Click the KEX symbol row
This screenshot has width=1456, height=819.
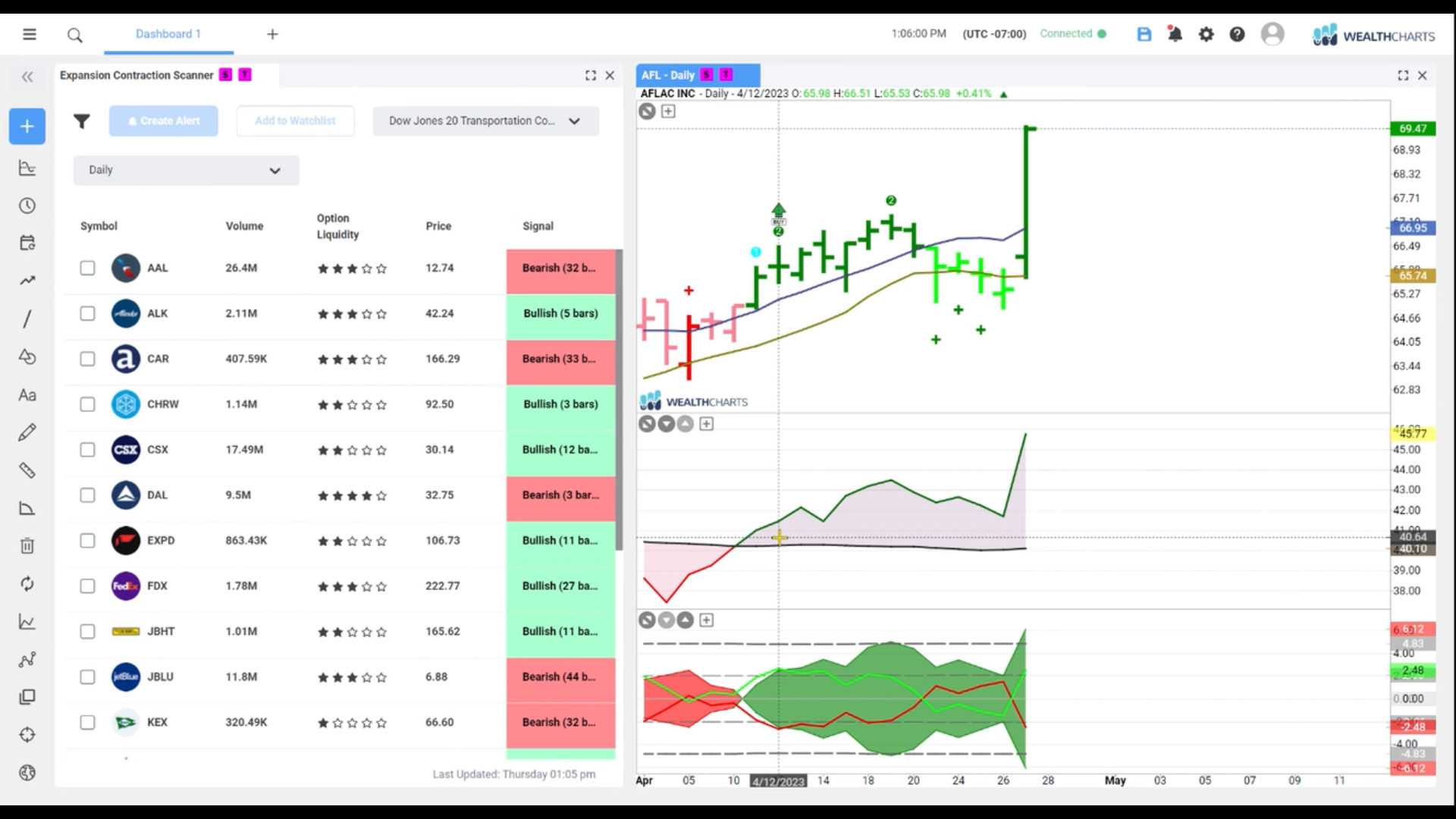pyautogui.click(x=340, y=723)
